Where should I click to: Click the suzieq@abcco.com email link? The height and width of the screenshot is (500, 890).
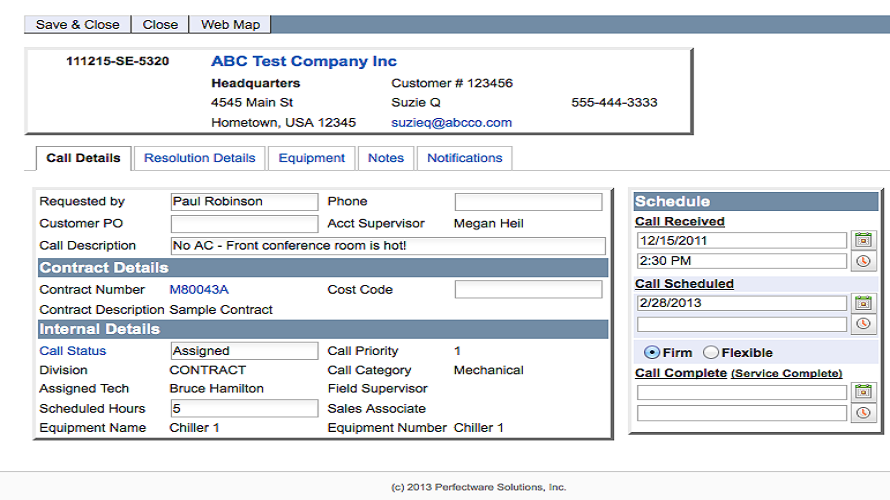click(451, 123)
